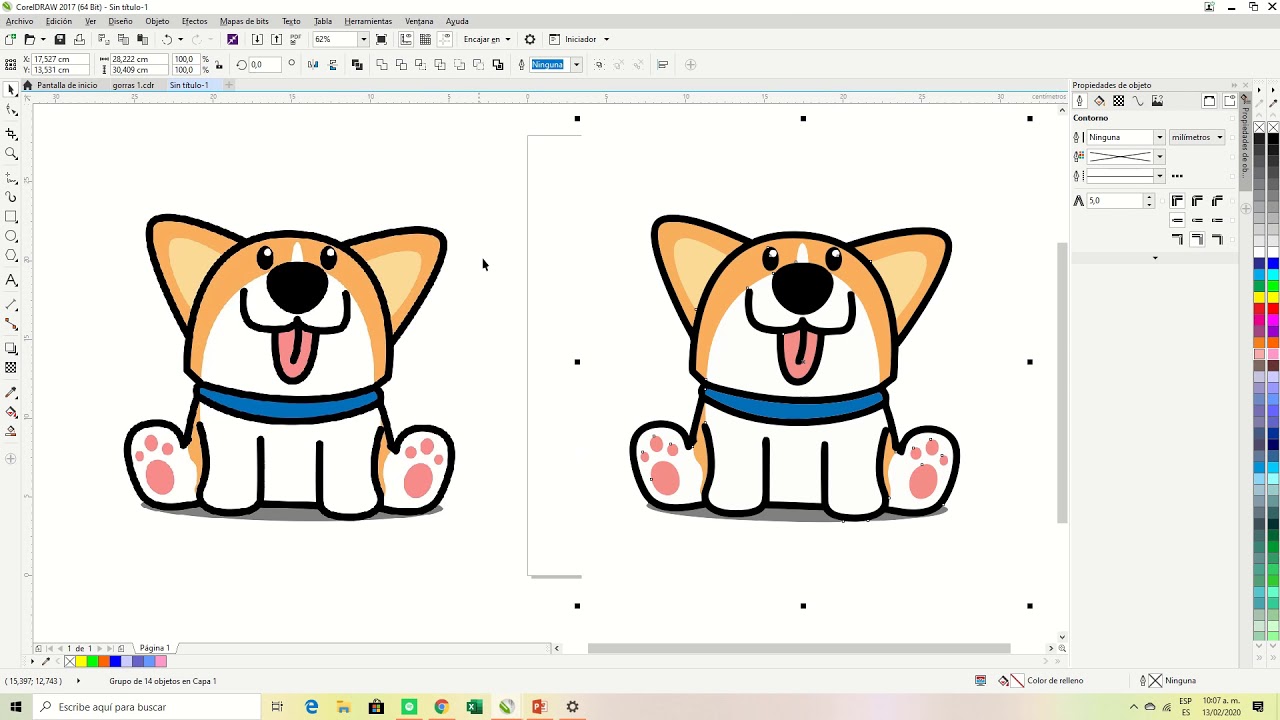Select the Zoom magnifier tool
This screenshot has height=720, width=1280.
tap(11, 154)
